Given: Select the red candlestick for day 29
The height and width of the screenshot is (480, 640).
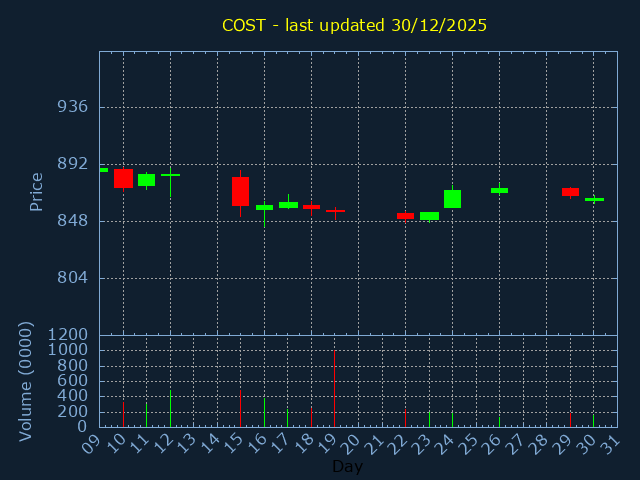Looking at the screenshot, I should pos(571,192).
